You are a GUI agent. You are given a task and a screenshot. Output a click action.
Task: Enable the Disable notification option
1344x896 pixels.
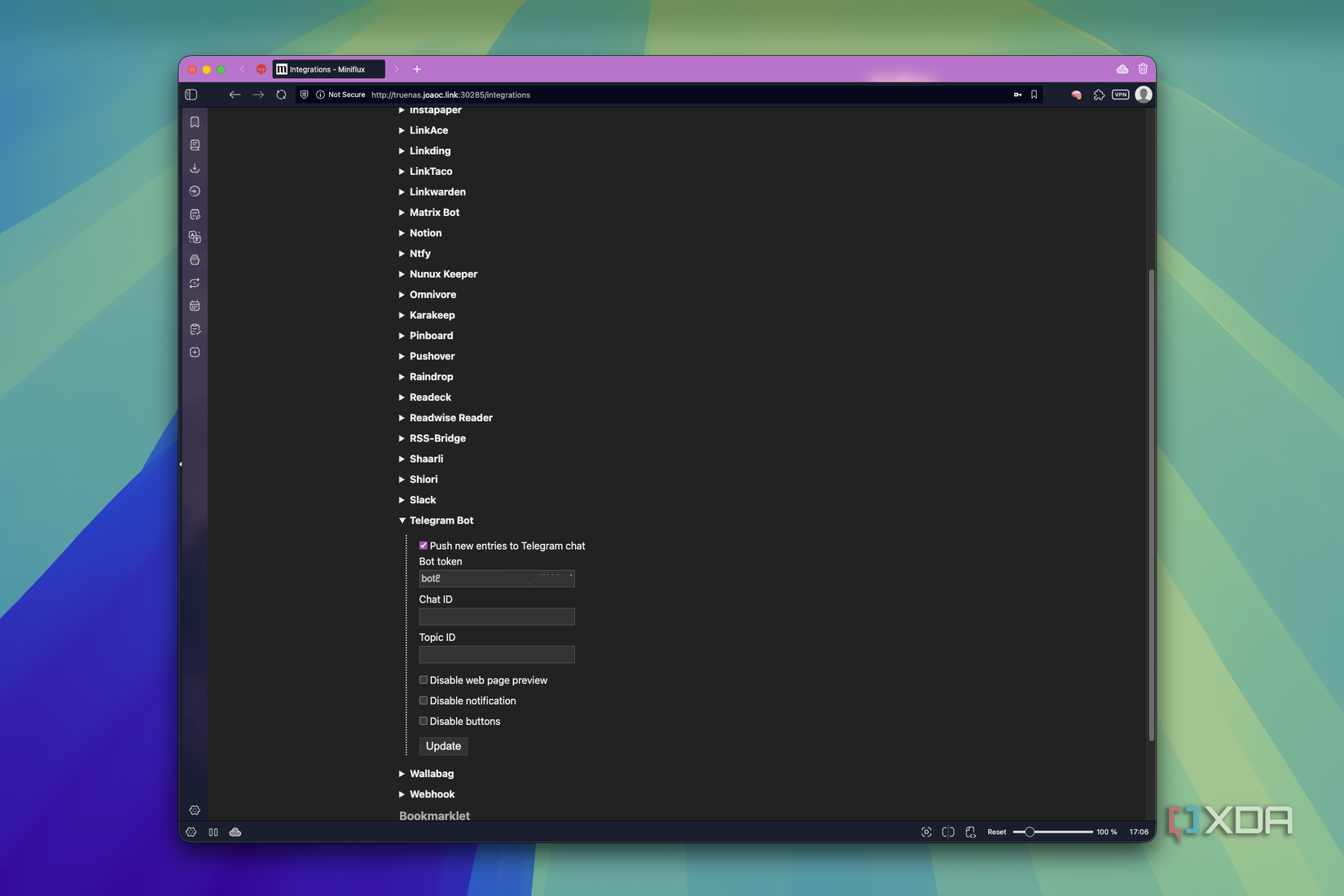click(x=423, y=700)
